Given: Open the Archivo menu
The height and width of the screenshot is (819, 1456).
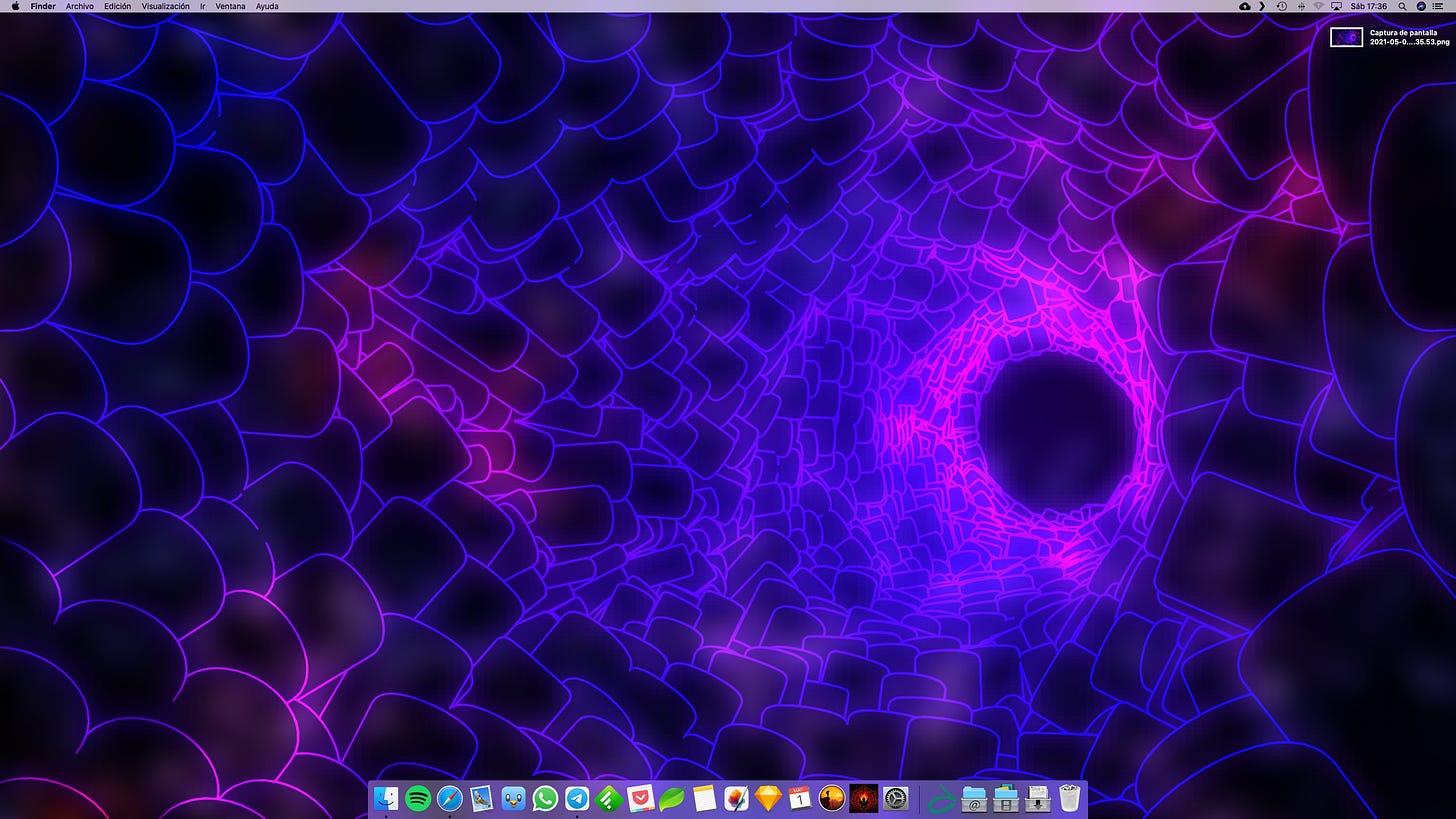Looking at the screenshot, I should point(80,6).
